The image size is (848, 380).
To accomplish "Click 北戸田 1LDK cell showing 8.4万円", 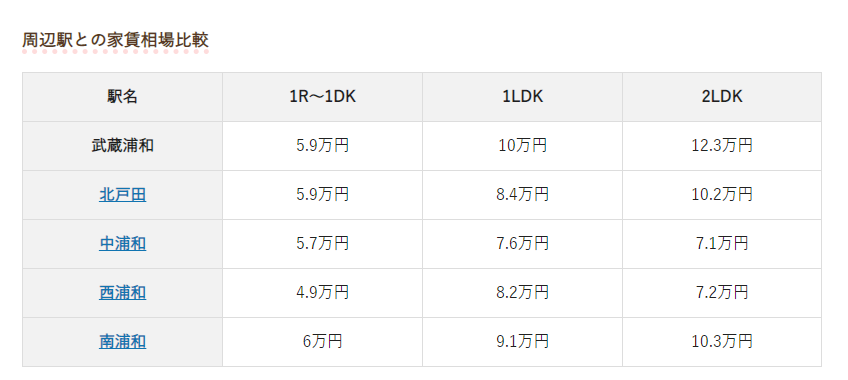I will point(522,195).
